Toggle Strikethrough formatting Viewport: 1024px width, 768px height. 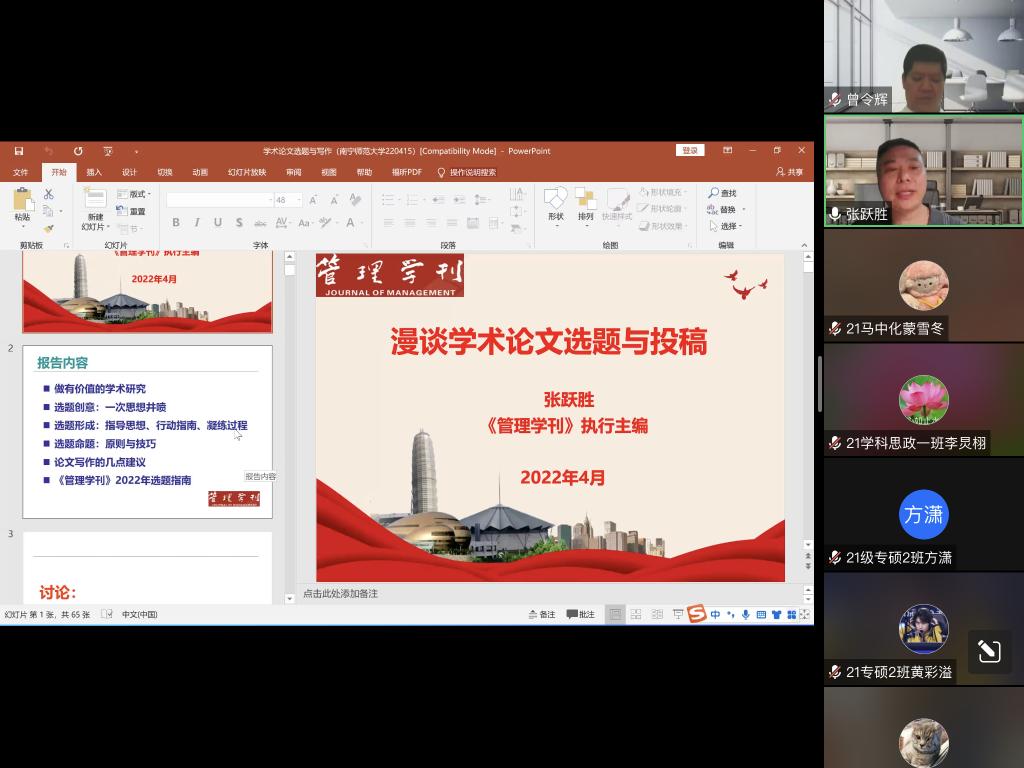[260, 223]
